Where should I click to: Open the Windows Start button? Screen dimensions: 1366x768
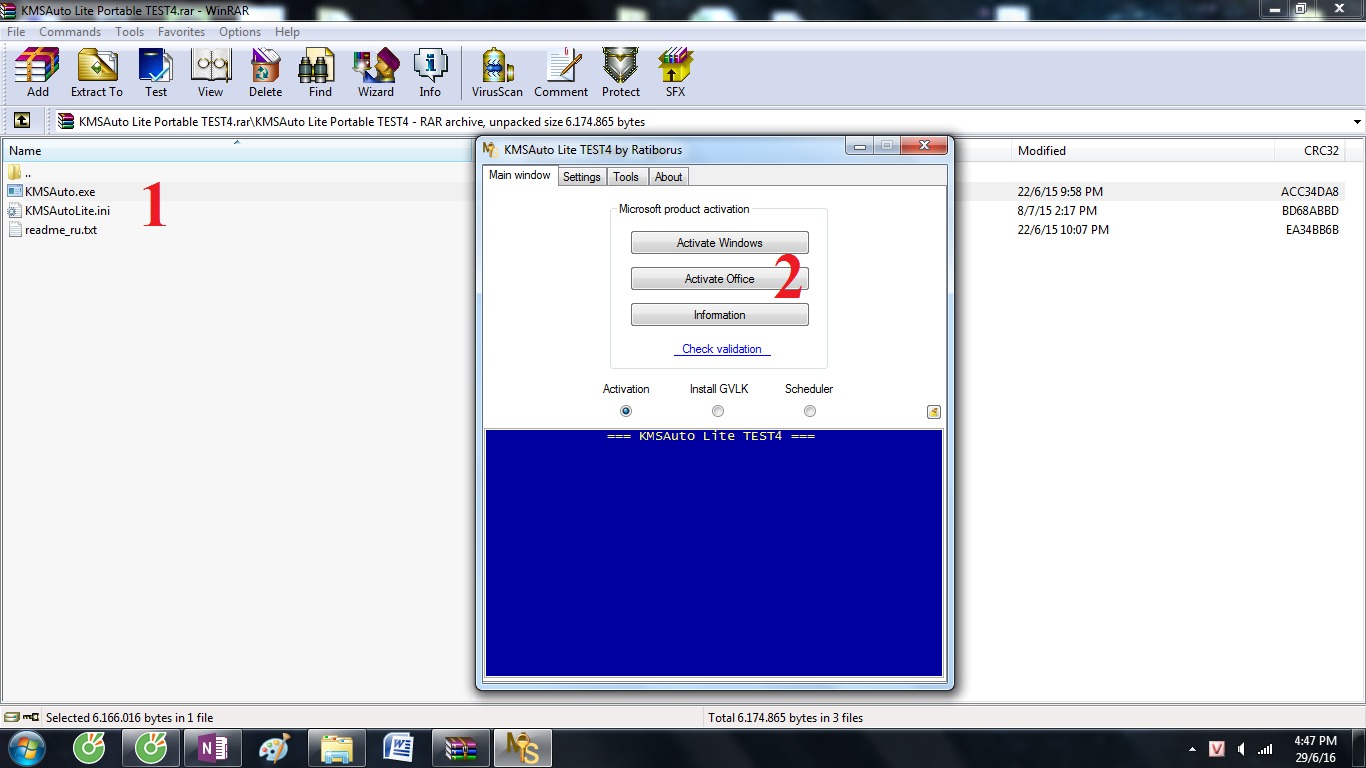tap(26, 748)
